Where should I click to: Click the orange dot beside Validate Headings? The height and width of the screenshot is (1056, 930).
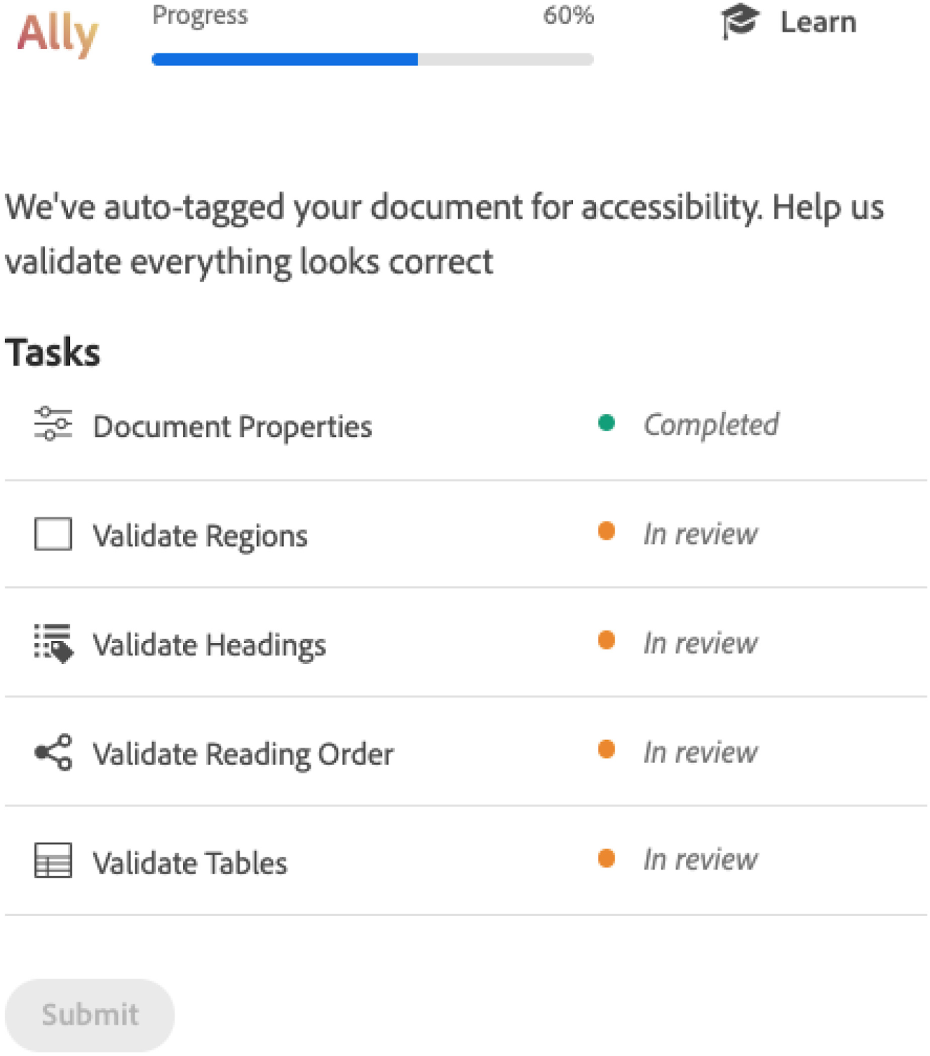(607, 640)
